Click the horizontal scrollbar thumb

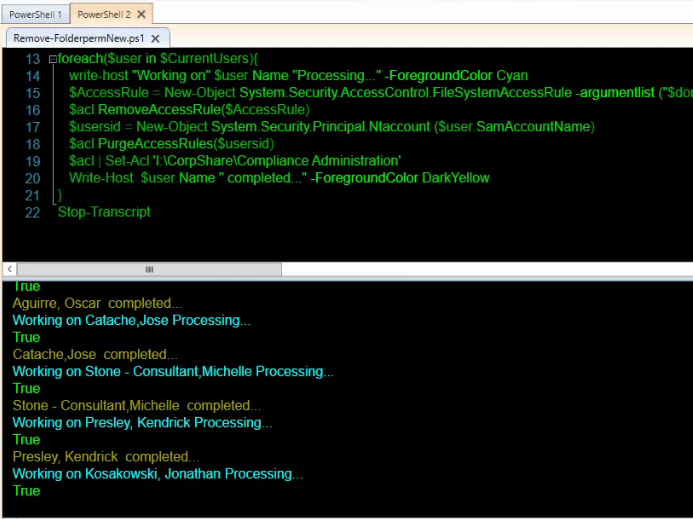(150, 270)
